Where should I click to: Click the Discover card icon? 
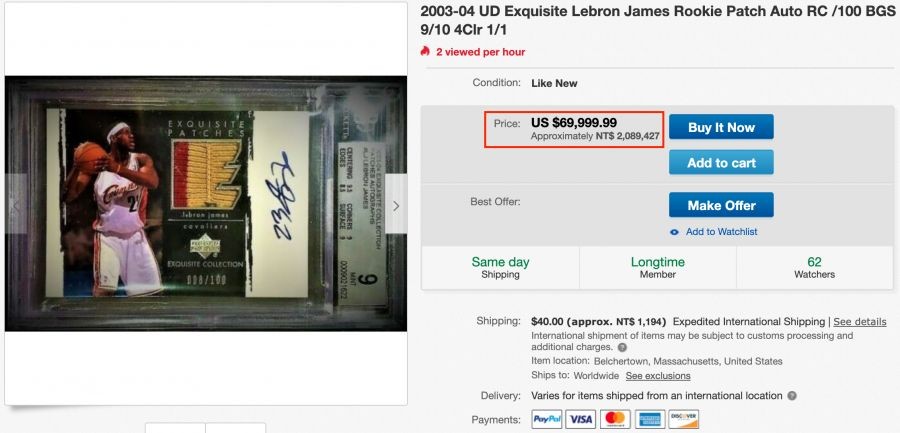pos(684,419)
